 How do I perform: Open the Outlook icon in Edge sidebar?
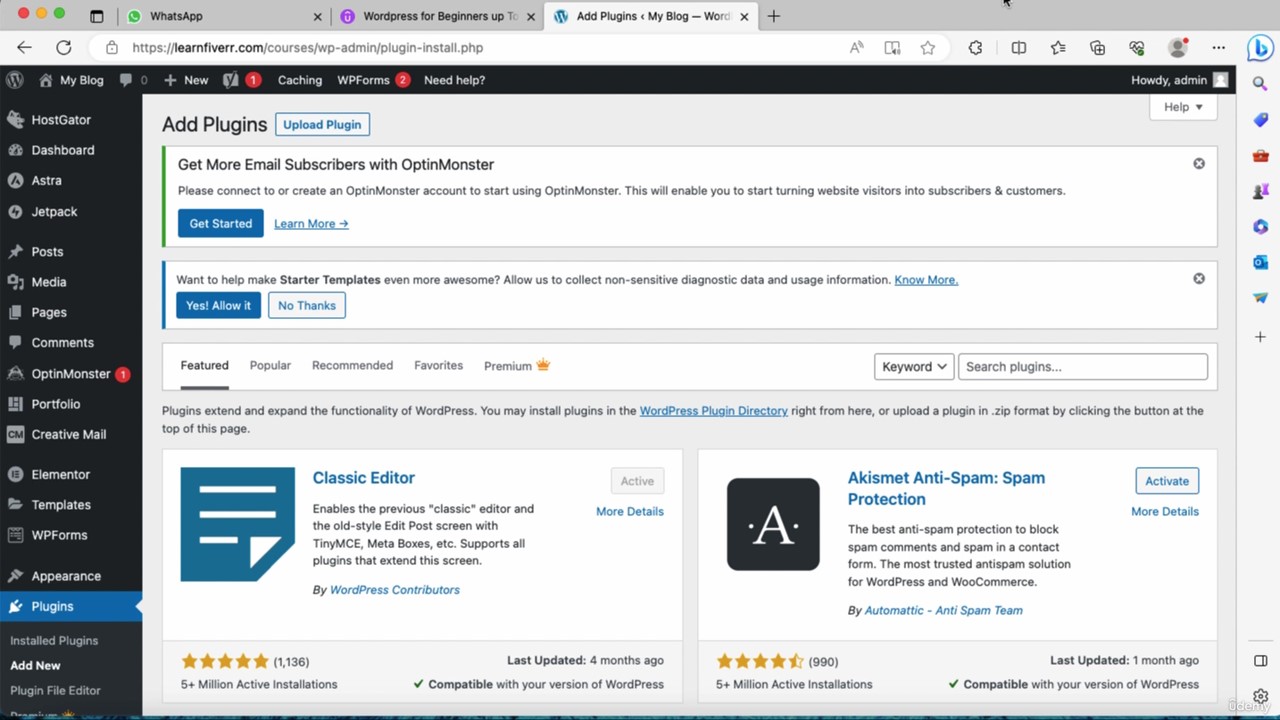pos(1260,262)
